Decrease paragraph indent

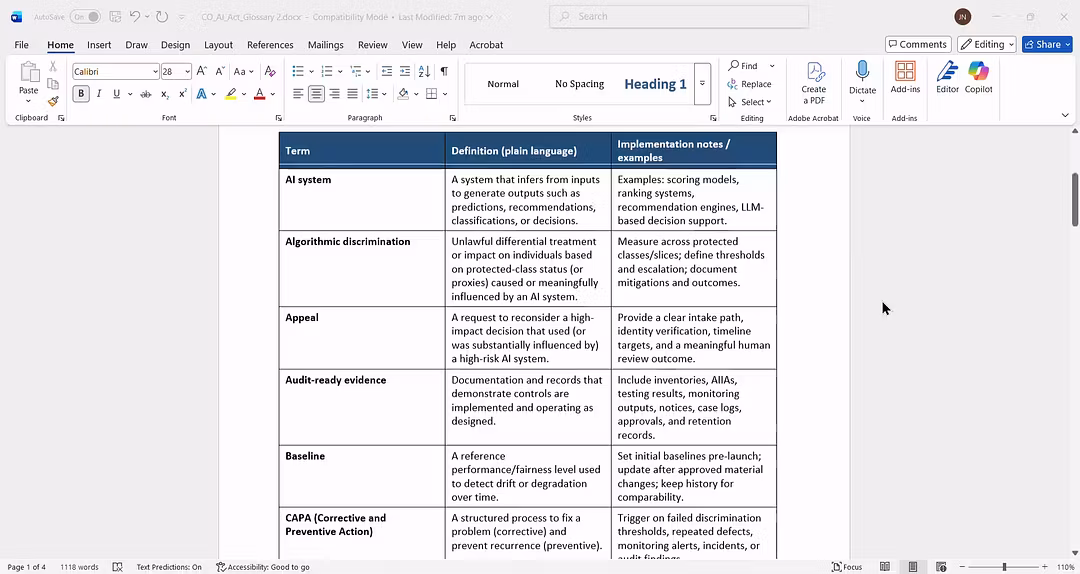tap(387, 71)
